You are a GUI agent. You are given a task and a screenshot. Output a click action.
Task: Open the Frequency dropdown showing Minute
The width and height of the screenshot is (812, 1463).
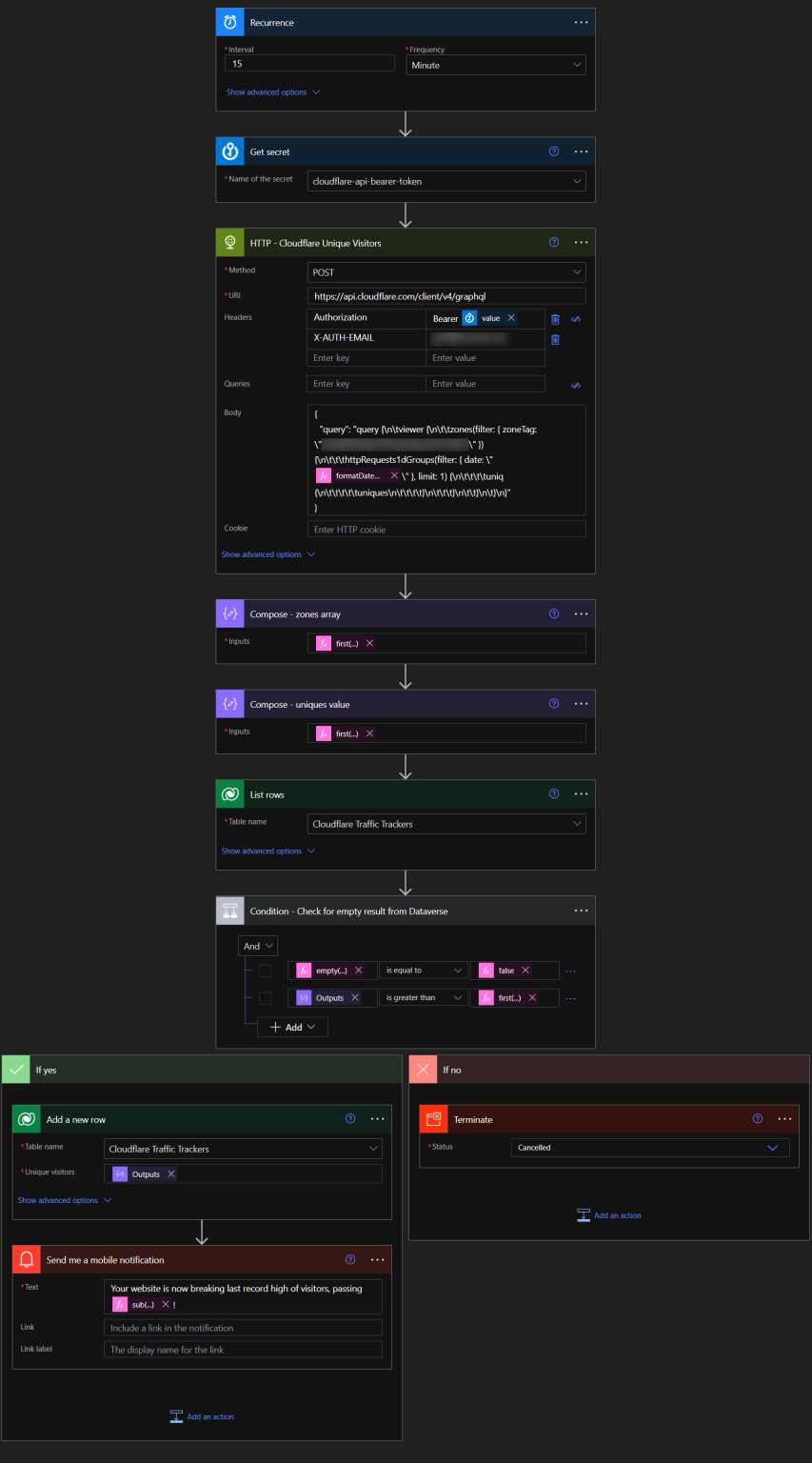495,65
